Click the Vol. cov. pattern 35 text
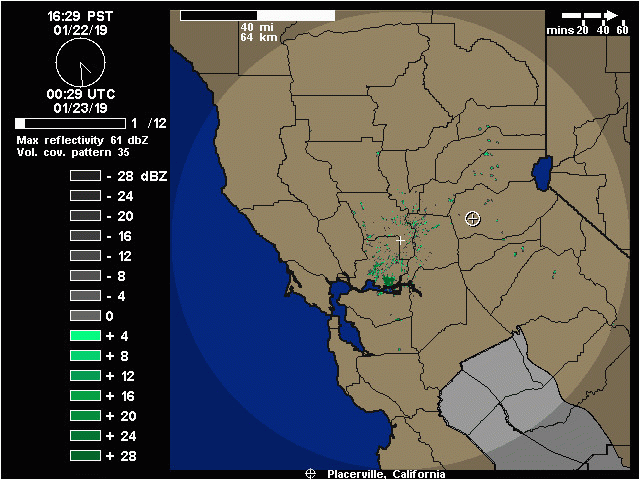 pyautogui.click(x=73, y=153)
